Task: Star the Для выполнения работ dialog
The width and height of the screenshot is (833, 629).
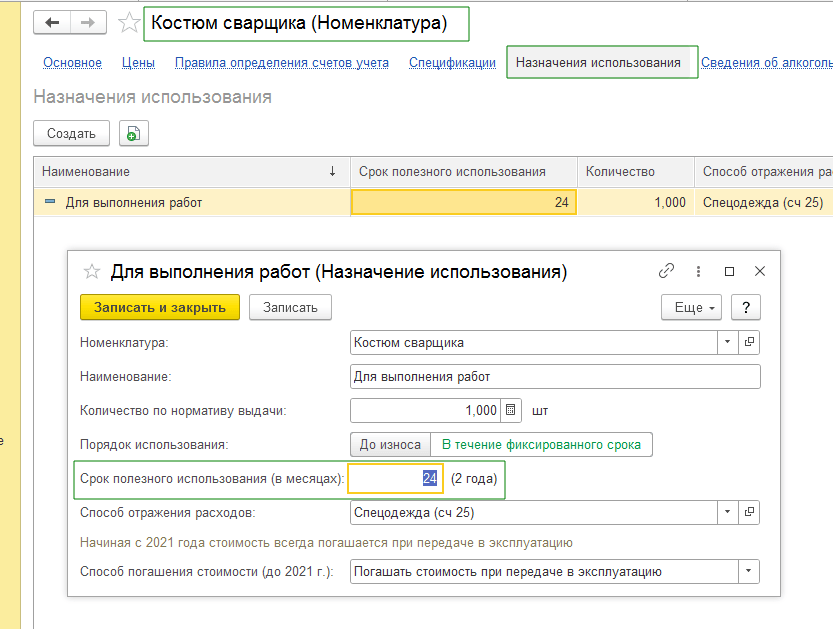Action: 92,271
